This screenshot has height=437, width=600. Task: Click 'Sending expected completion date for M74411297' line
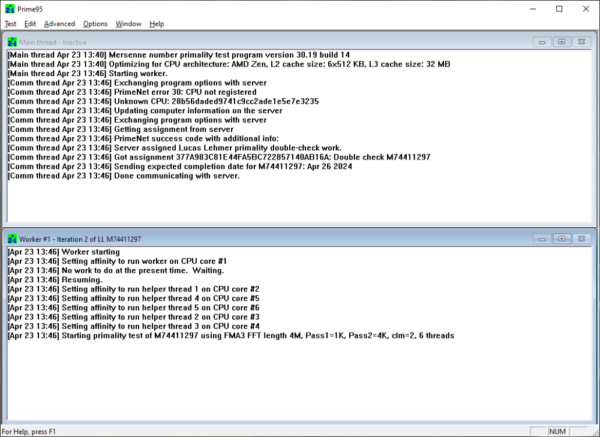click(180, 166)
